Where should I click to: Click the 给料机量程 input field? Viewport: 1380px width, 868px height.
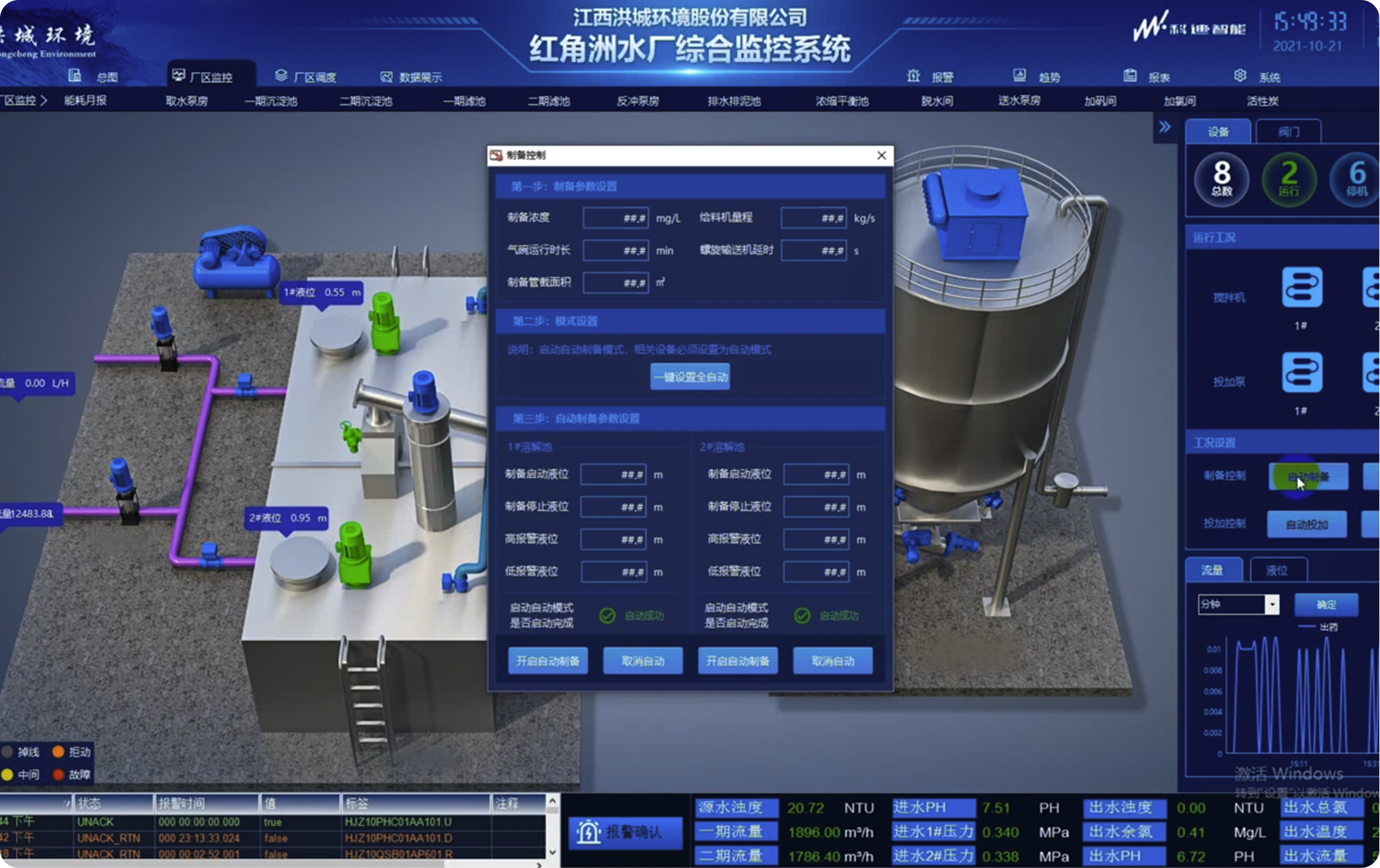[813, 218]
